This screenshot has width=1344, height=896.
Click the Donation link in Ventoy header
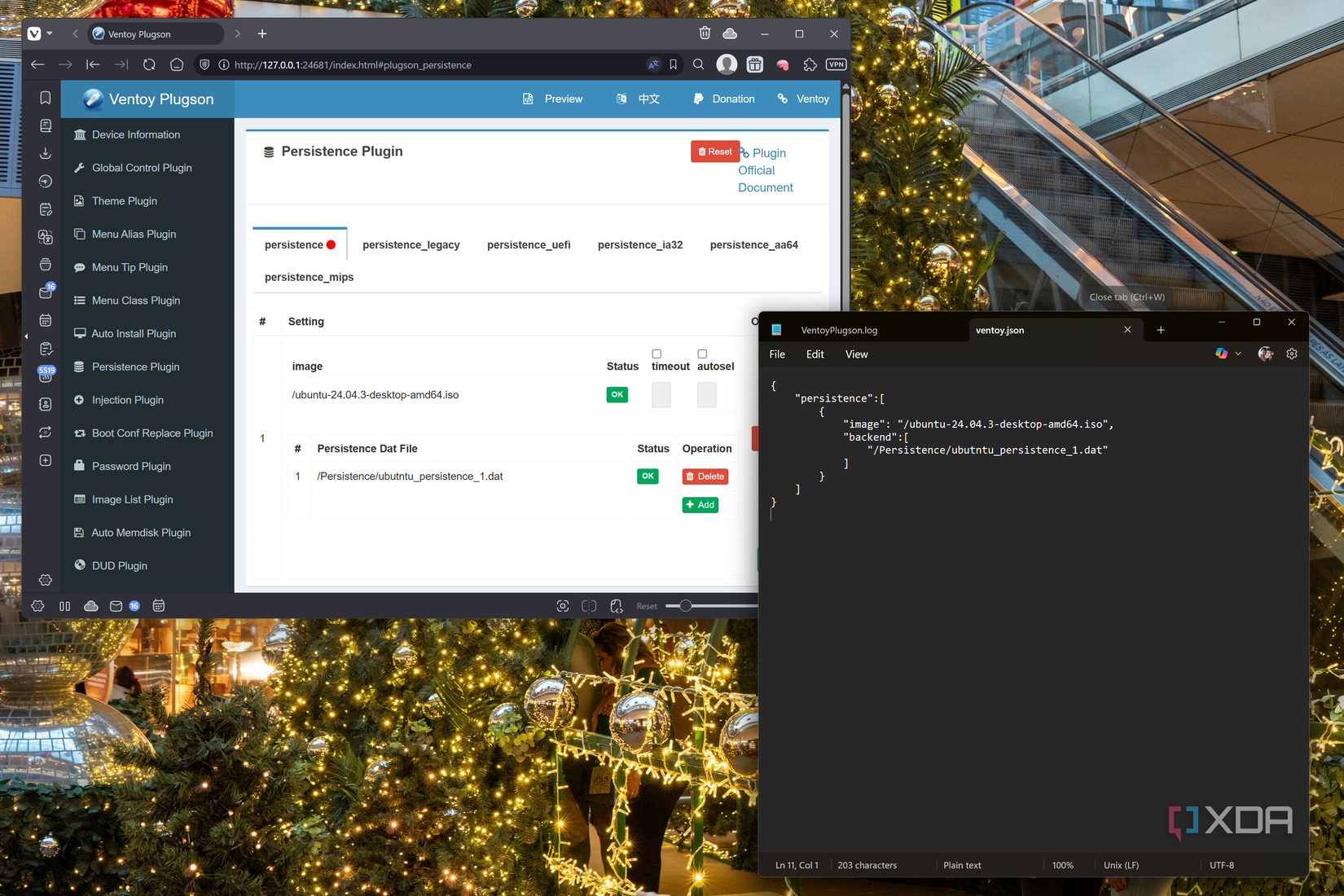pyautogui.click(x=724, y=99)
